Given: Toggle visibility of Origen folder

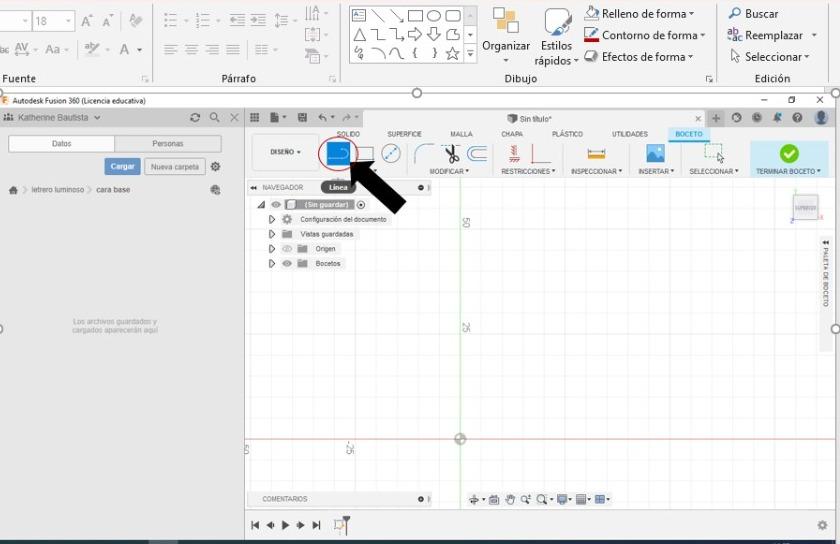Looking at the screenshot, I should 287,249.
